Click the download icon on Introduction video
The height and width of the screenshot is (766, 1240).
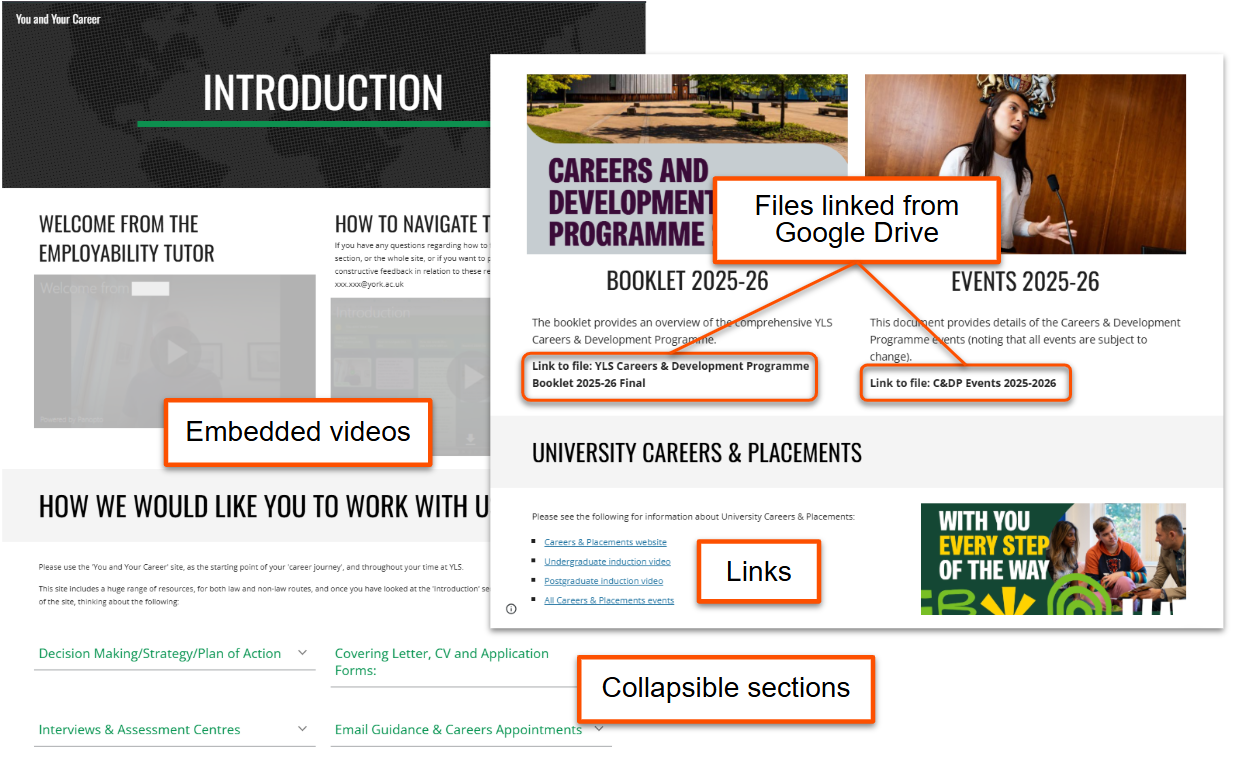click(472, 438)
